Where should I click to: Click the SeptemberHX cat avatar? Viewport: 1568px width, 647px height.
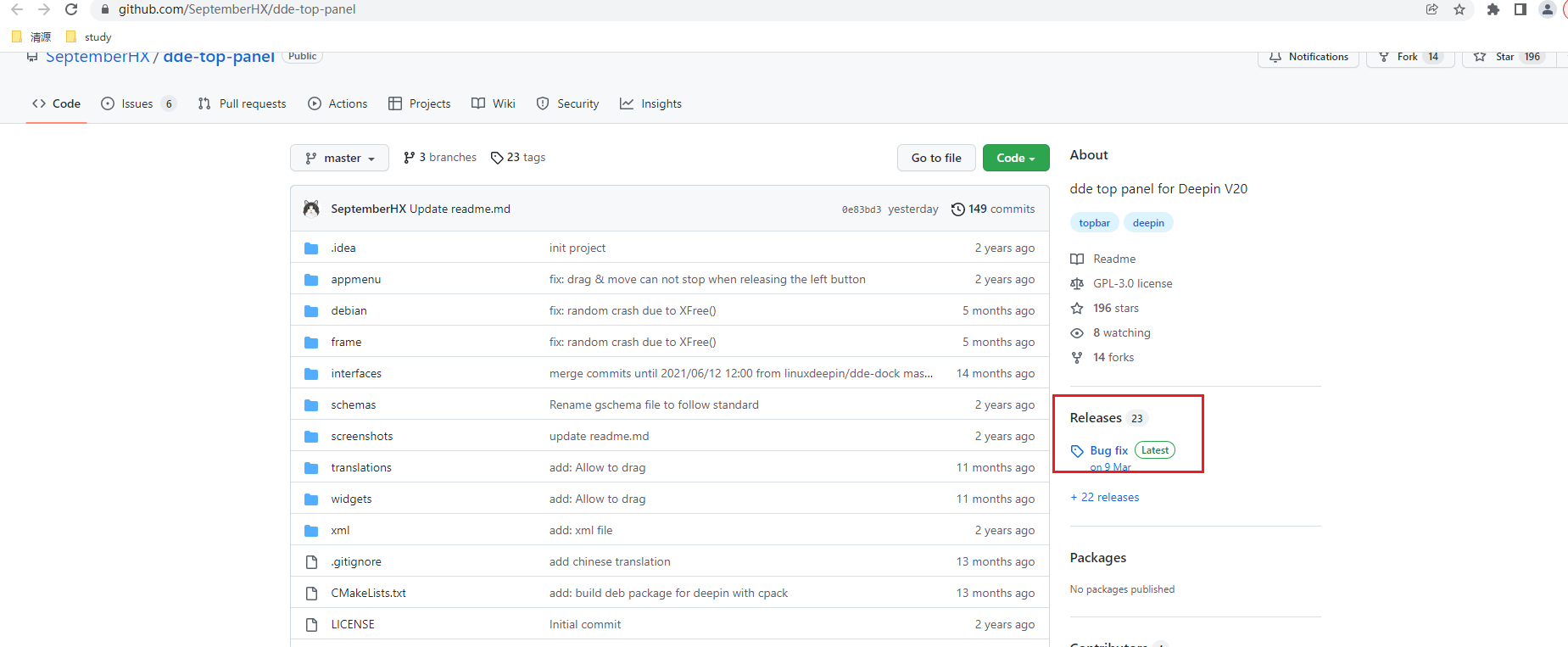coord(311,209)
